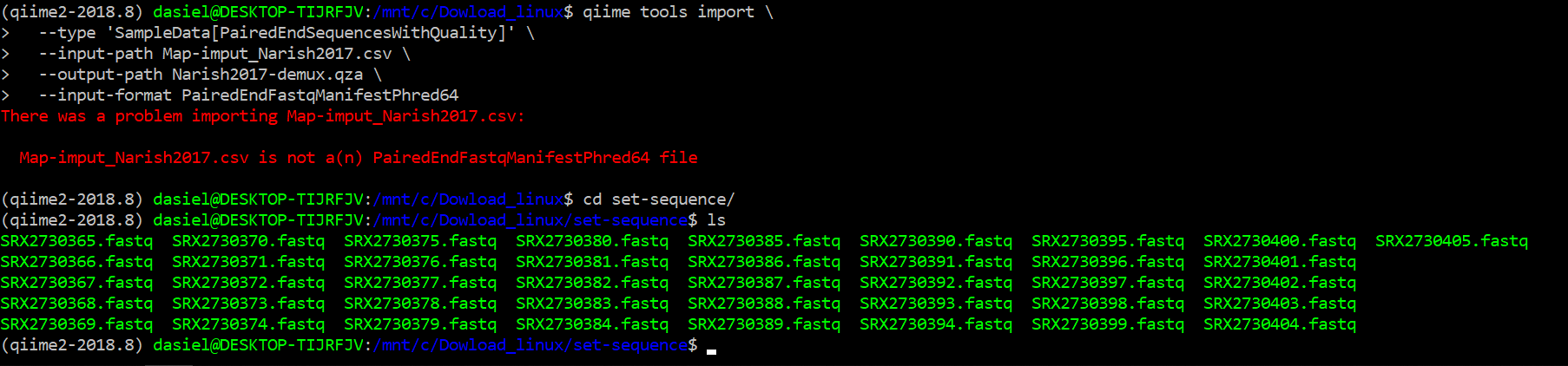Click the 'SampleData[PairedEndSequencesWithQuality]' type argument
1568x366 pixels.
pos(310,33)
